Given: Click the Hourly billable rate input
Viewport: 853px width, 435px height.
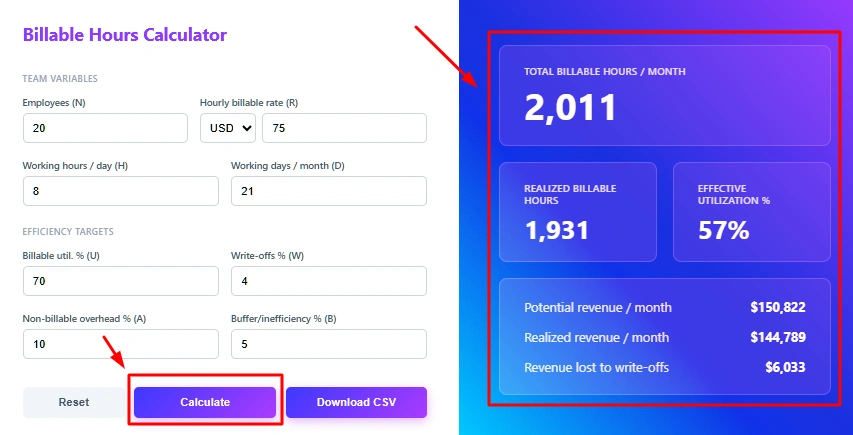Looking at the screenshot, I should 344,128.
